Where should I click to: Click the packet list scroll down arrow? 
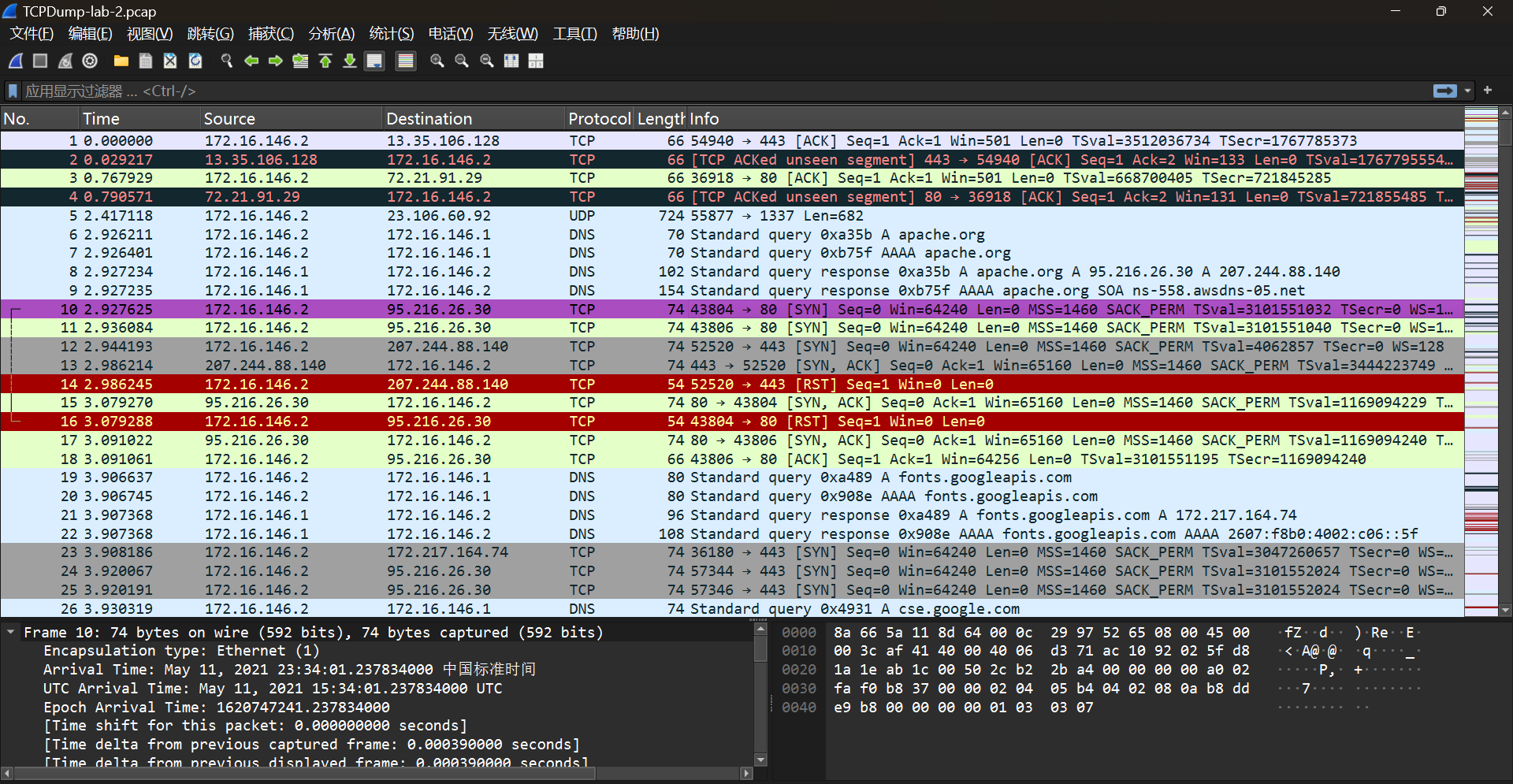(x=1505, y=610)
